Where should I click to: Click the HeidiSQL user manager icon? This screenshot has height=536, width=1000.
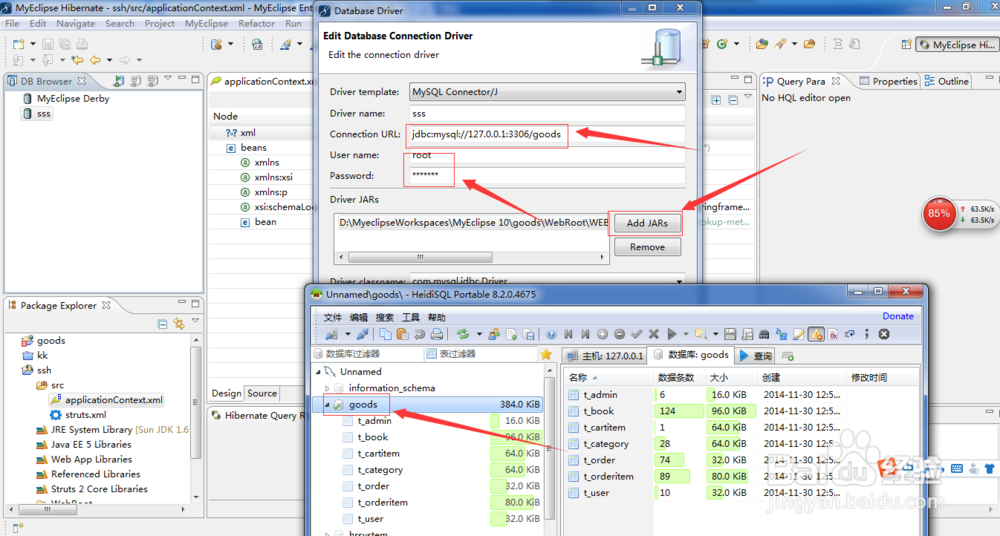coord(494,334)
